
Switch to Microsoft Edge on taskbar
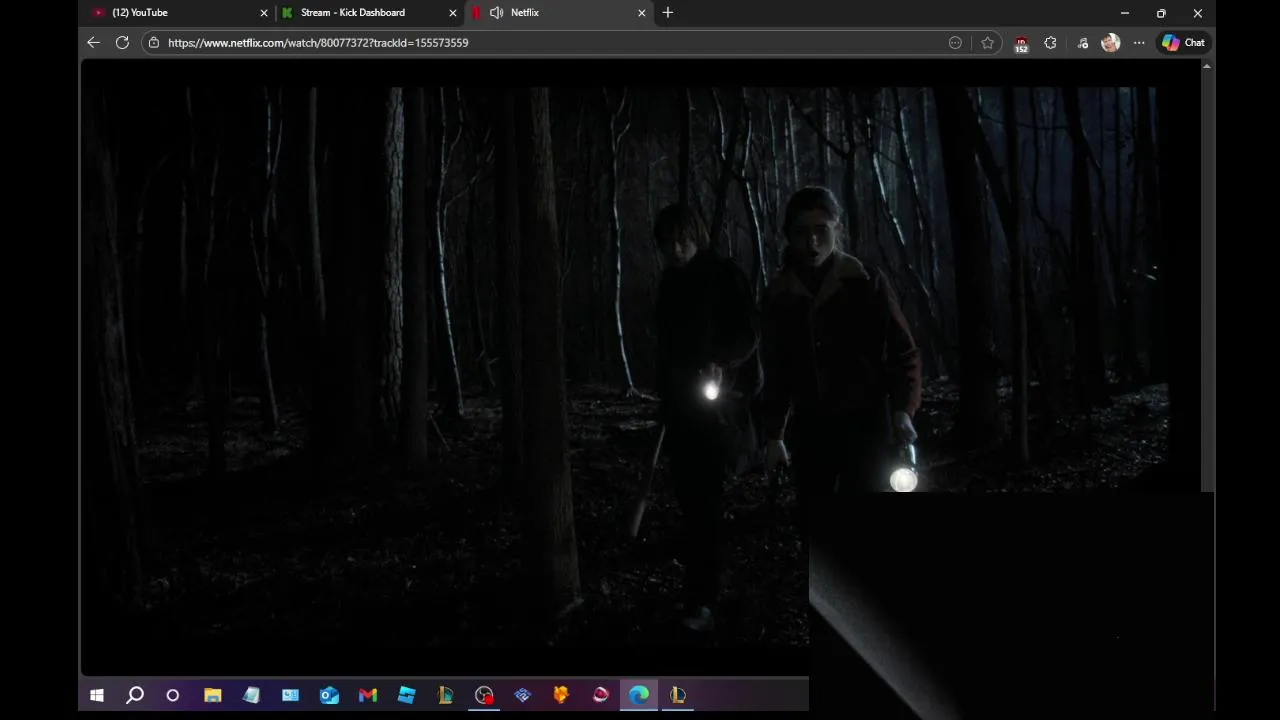639,695
